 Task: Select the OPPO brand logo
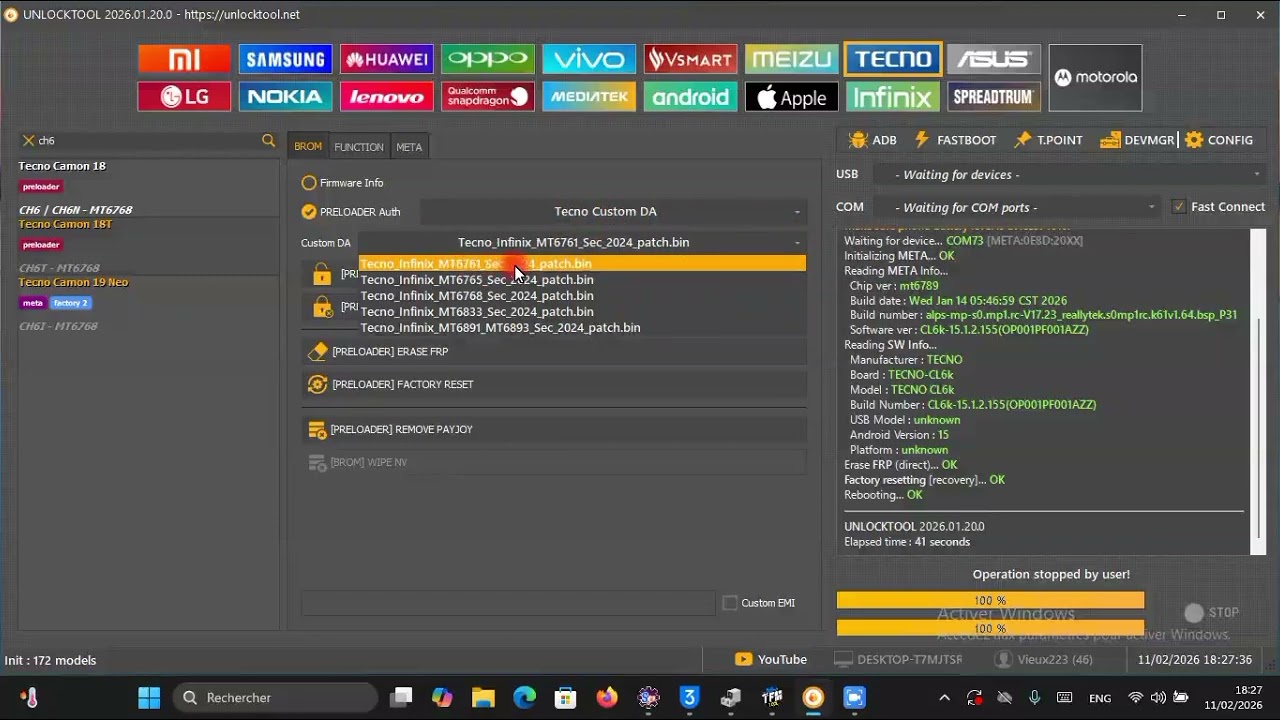coord(488,59)
